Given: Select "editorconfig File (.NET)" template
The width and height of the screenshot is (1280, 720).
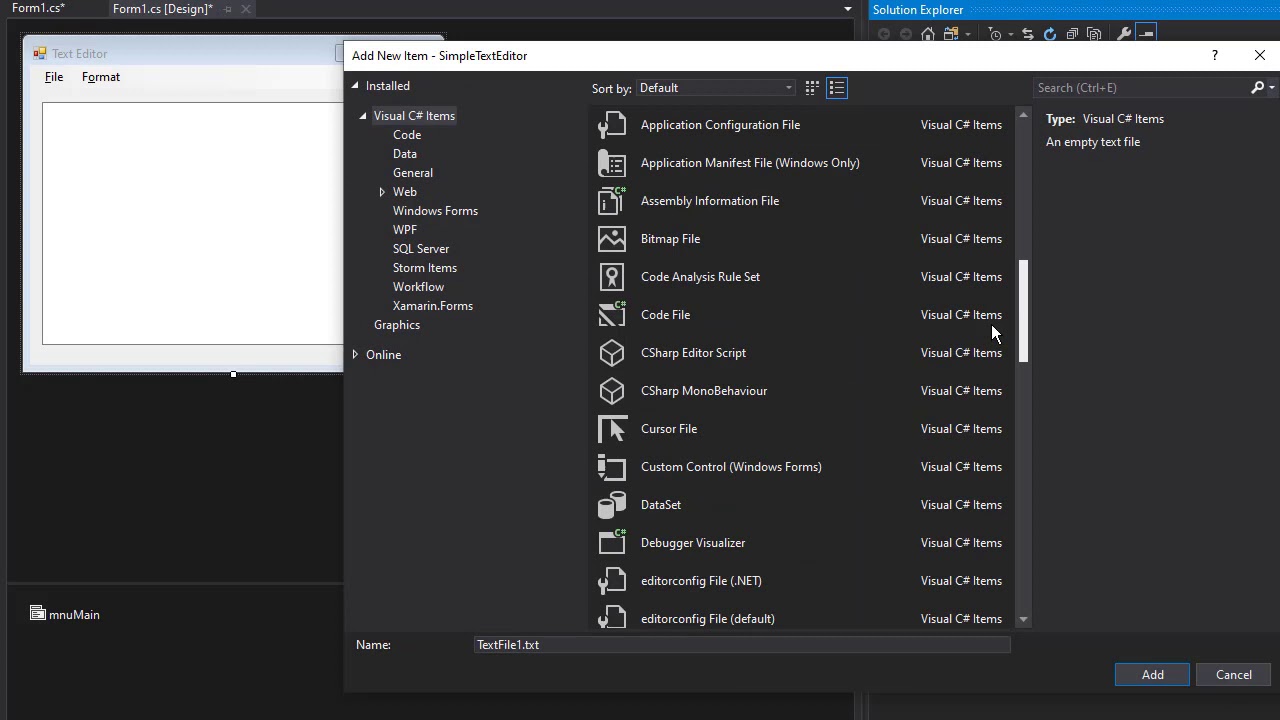Looking at the screenshot, I should pyautogui.click(x=799, y=581).
